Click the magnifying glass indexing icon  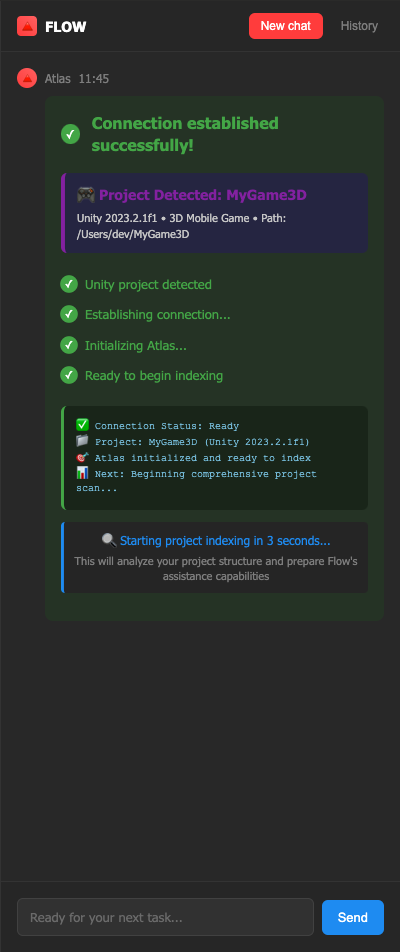coord(109,540)
